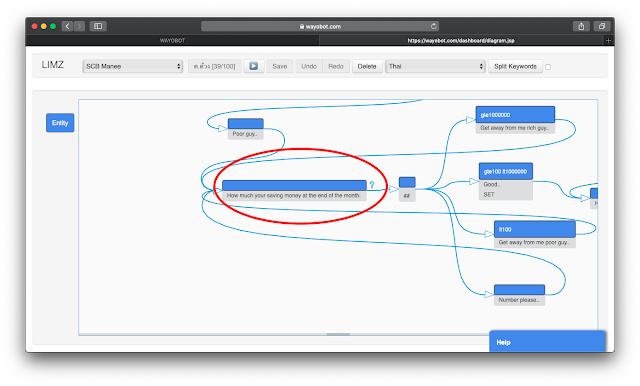This screenshot has width=640, height=386.
Task: Click the arrowhead entering the lt100 node
Action: (x=489, y=234)
